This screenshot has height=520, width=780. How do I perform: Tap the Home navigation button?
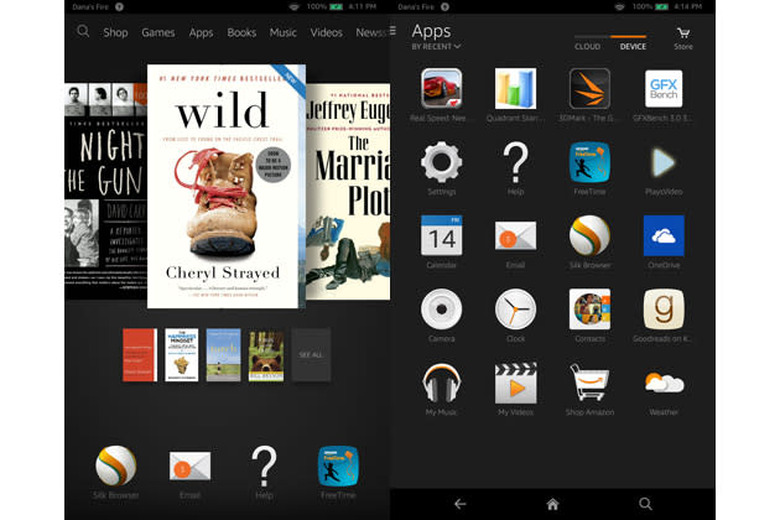[x=552, y=504]
